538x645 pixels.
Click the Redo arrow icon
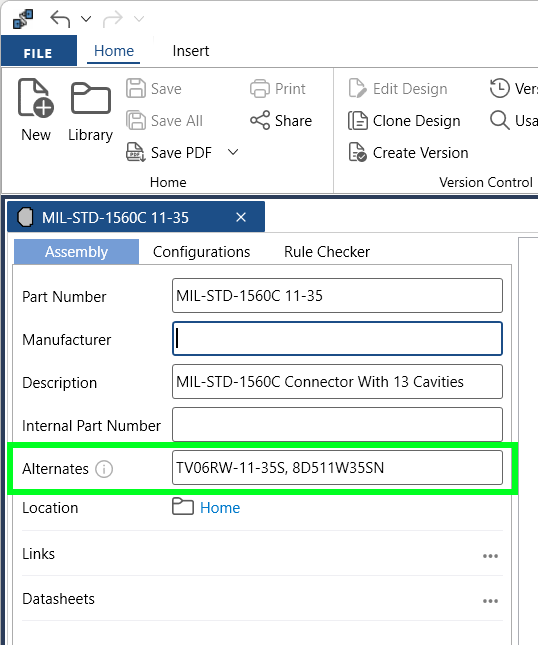(x=112, y=19)
